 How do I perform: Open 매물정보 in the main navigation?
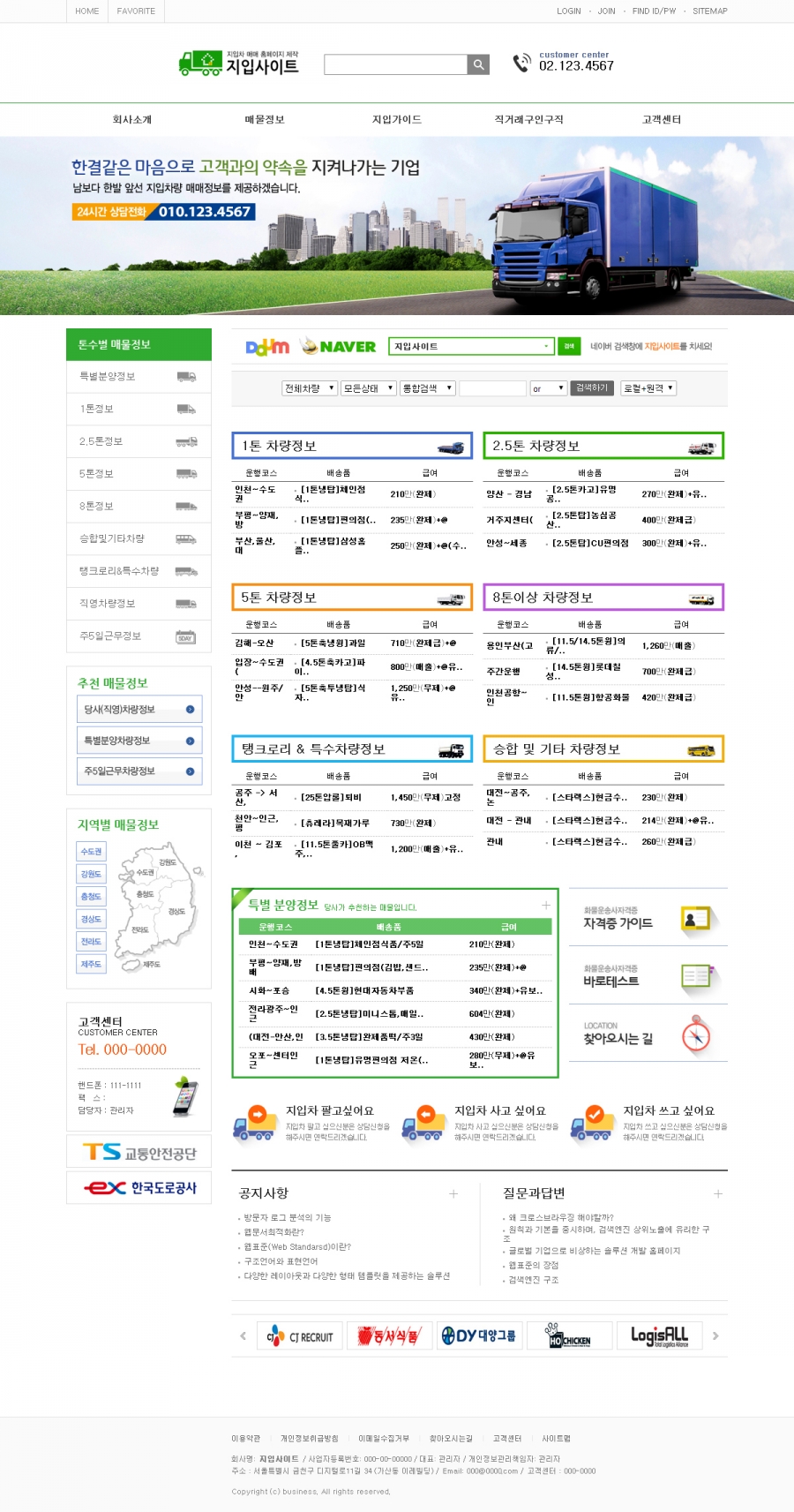[x=265, y=120]
